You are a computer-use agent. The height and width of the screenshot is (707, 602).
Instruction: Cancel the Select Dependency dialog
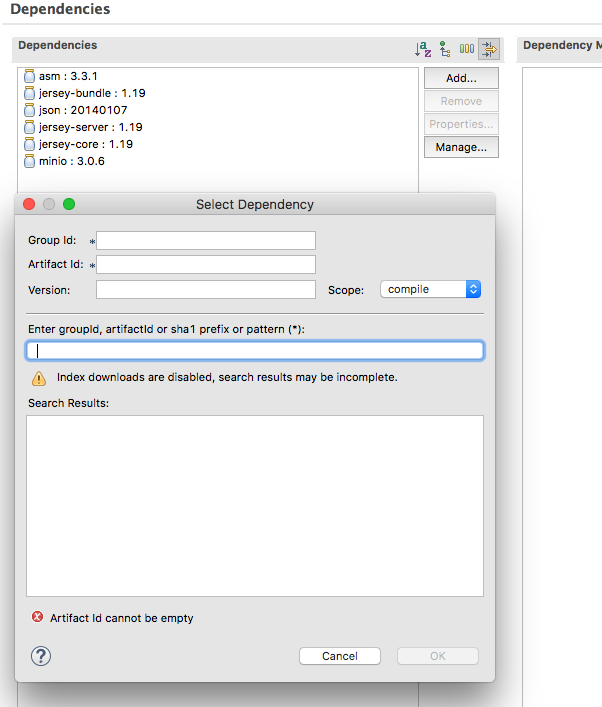[340, 656]
